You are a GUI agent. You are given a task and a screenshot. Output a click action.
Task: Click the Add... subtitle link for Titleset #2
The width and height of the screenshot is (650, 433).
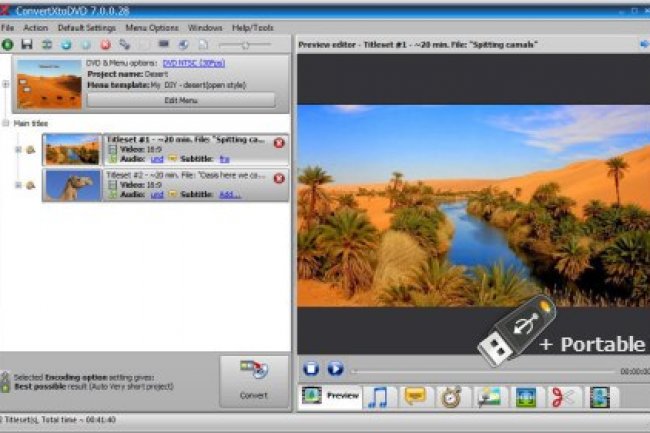229,193
